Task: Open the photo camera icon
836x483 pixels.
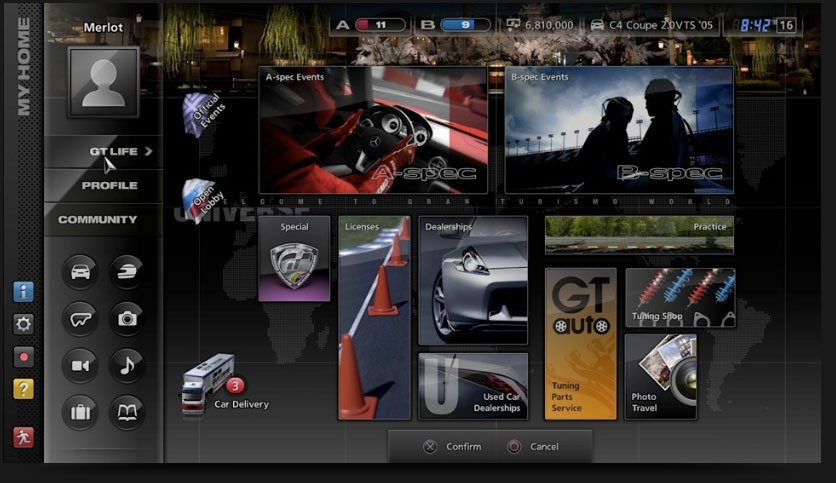Action: coord(127,319)
